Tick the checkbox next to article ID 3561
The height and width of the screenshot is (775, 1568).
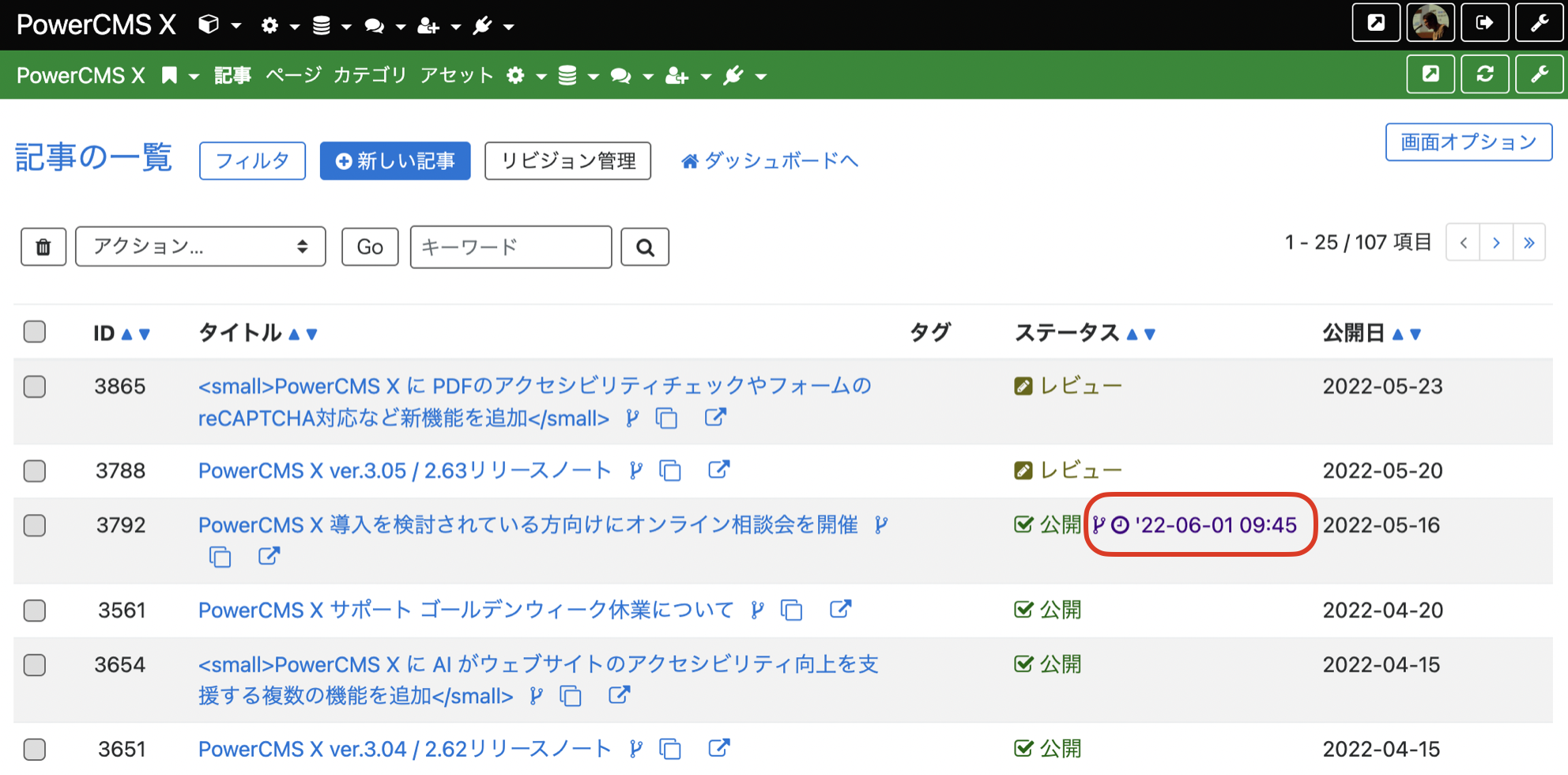point(34,610)
